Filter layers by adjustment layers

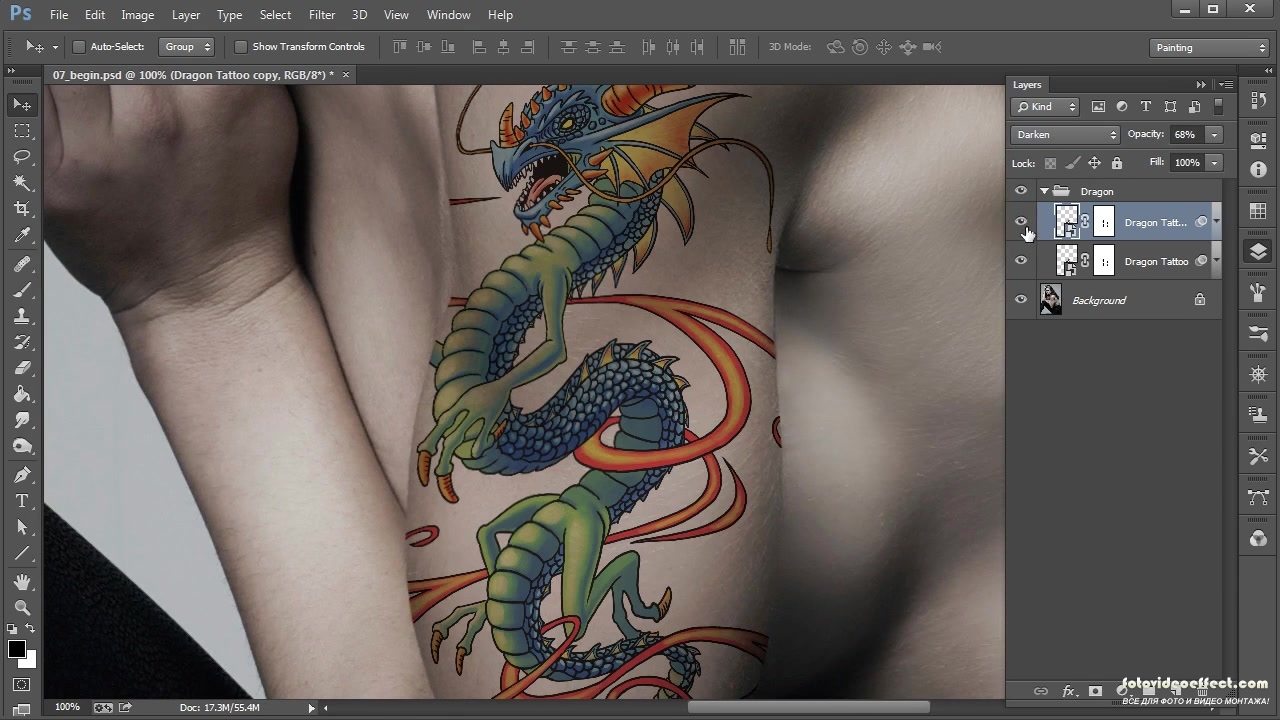[x=1122, y=107]
